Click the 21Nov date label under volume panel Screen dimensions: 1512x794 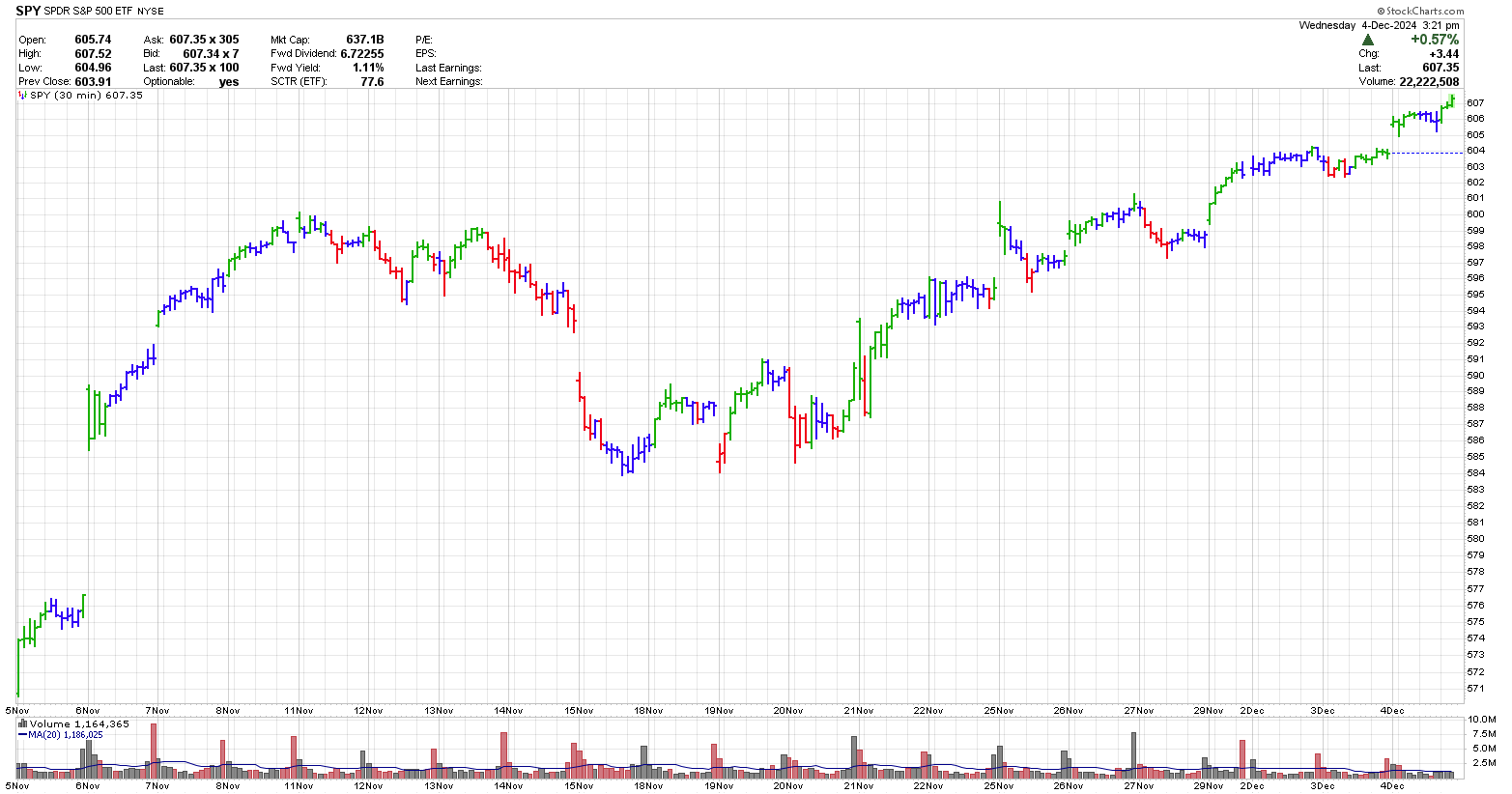[859, 786]
